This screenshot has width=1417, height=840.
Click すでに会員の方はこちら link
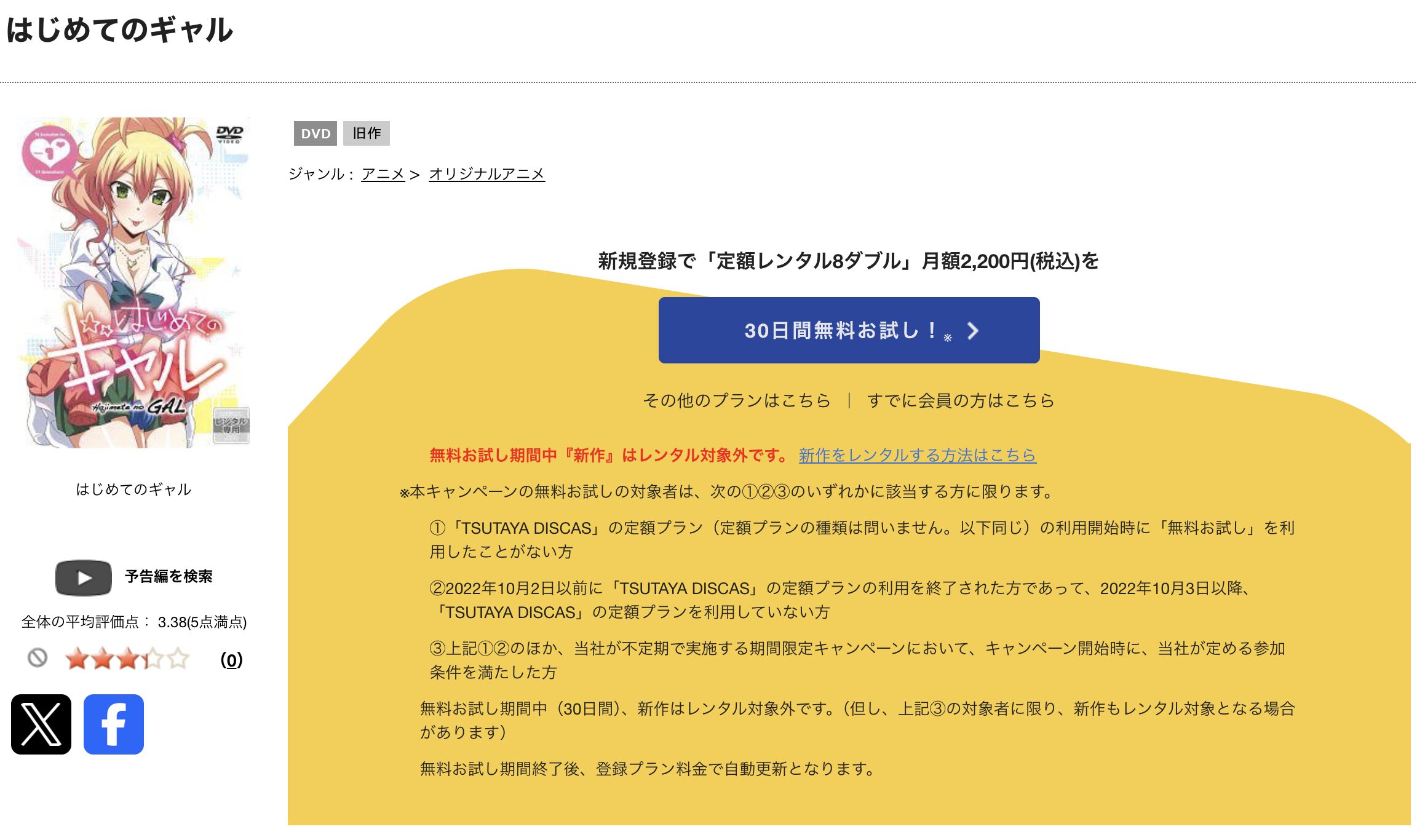point(961,400)
